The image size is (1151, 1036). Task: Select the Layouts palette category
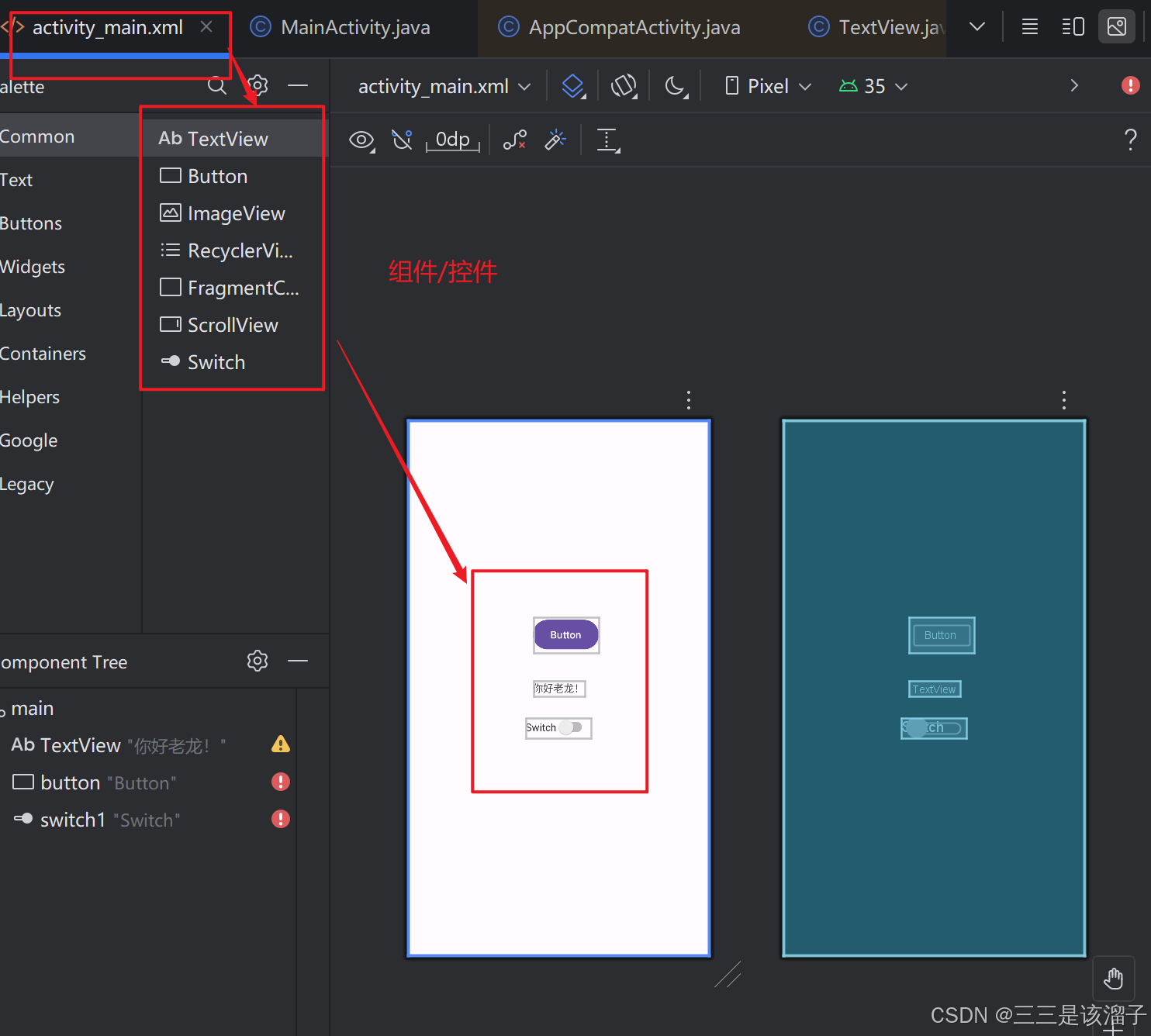[31, 310]
